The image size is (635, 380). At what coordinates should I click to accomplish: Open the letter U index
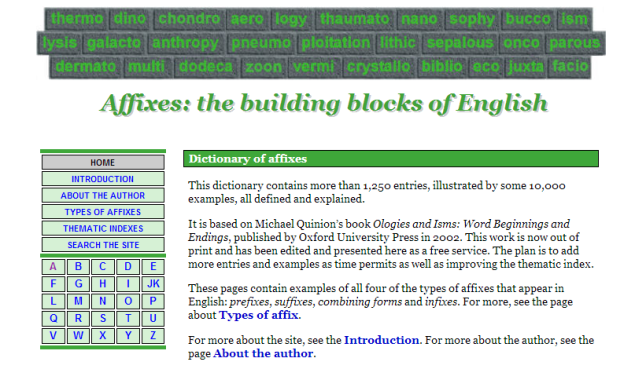point(153,318)
